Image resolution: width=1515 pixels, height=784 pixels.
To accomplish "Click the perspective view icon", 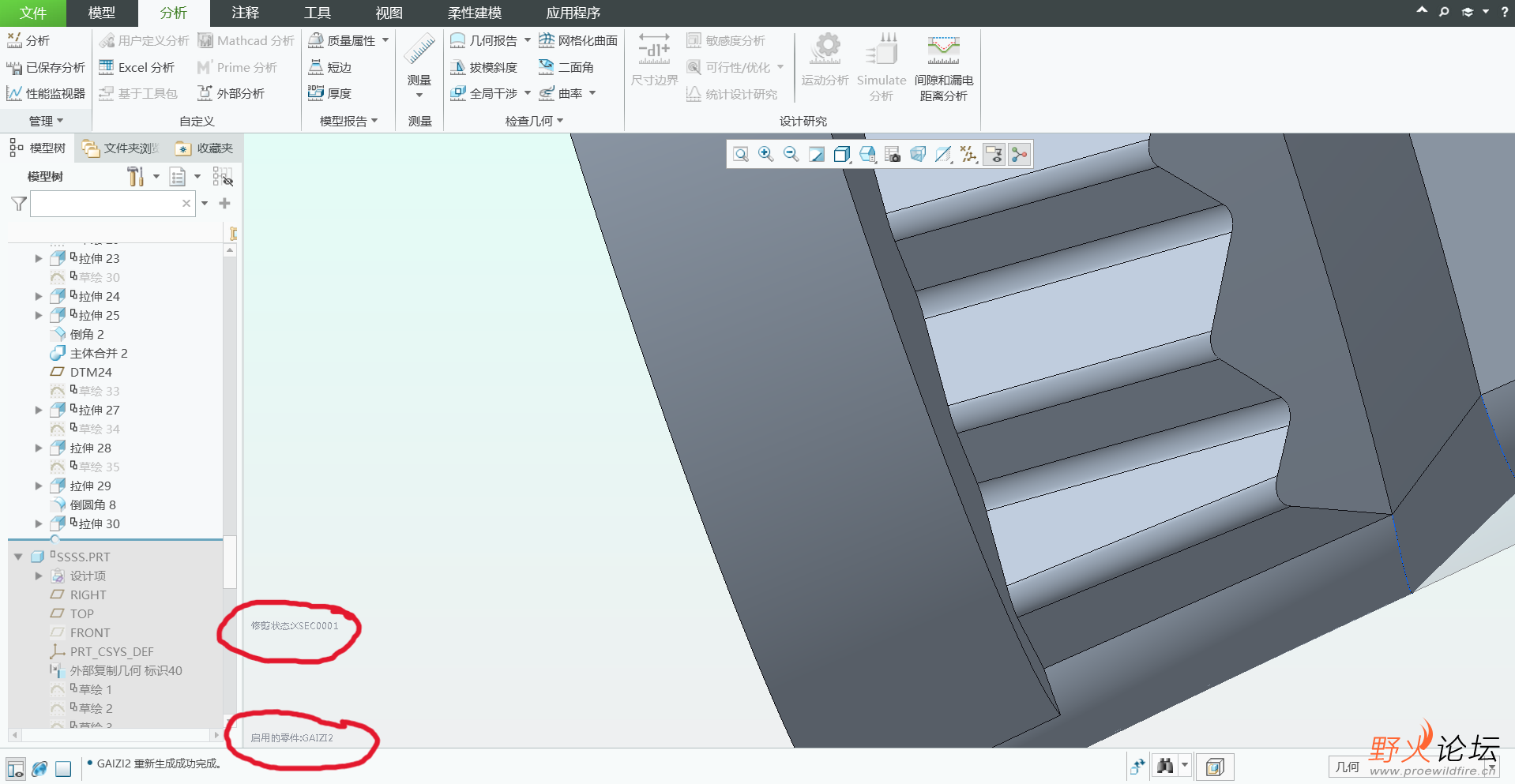I will [x=918, y=154].
